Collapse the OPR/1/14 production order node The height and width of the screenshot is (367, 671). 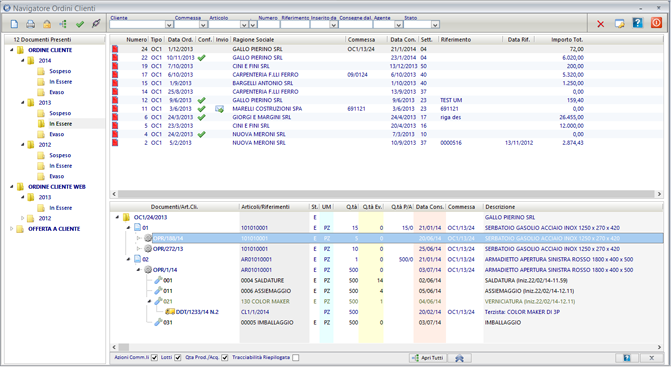pyautogui.click(x=138, y=270)
